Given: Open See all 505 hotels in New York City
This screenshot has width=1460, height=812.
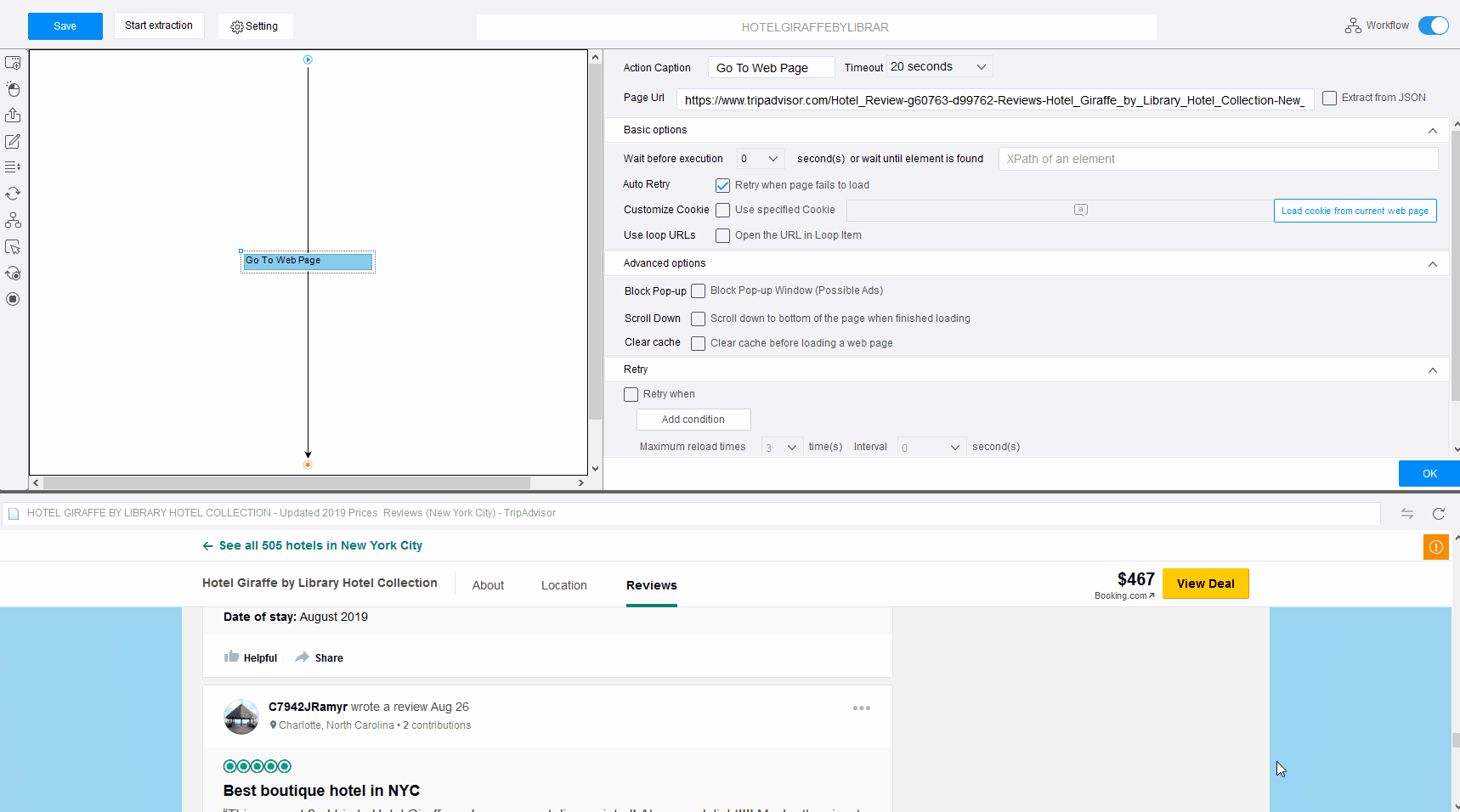Looking at the screenshot, I should pos(313,545).
